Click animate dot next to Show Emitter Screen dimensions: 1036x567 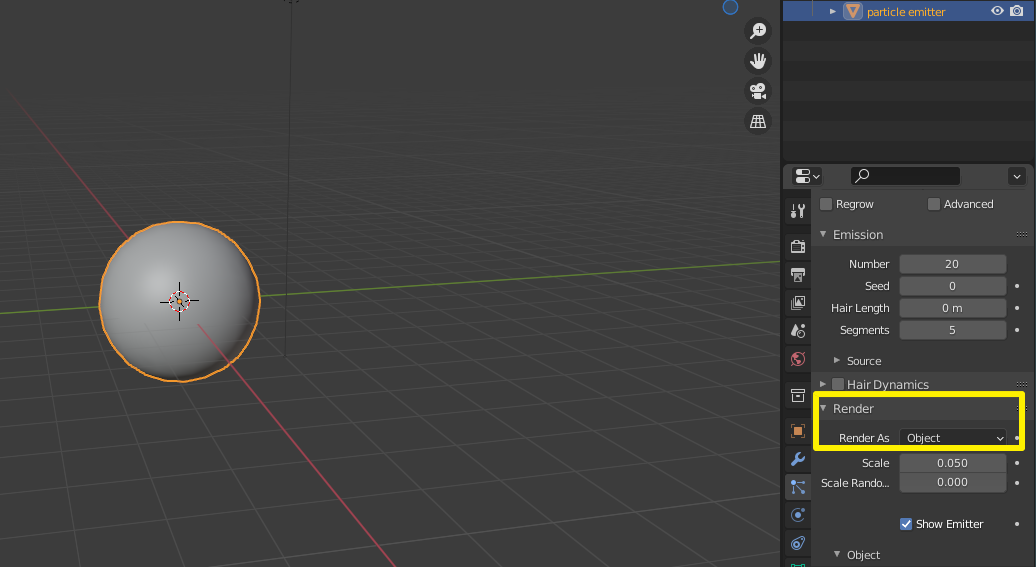[1017, 524]
